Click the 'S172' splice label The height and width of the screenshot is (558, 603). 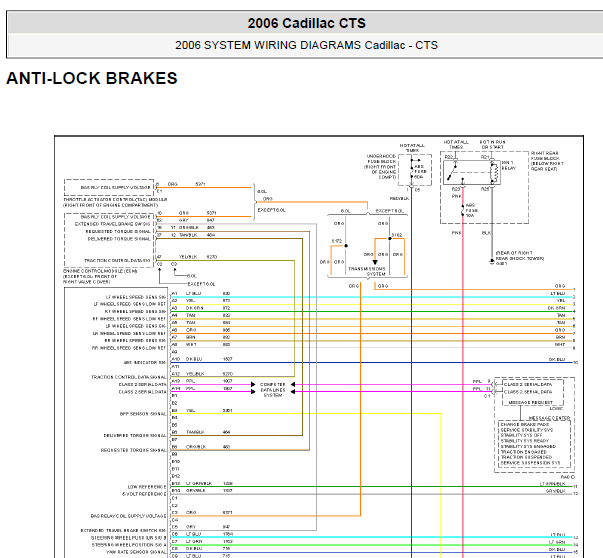336,241
